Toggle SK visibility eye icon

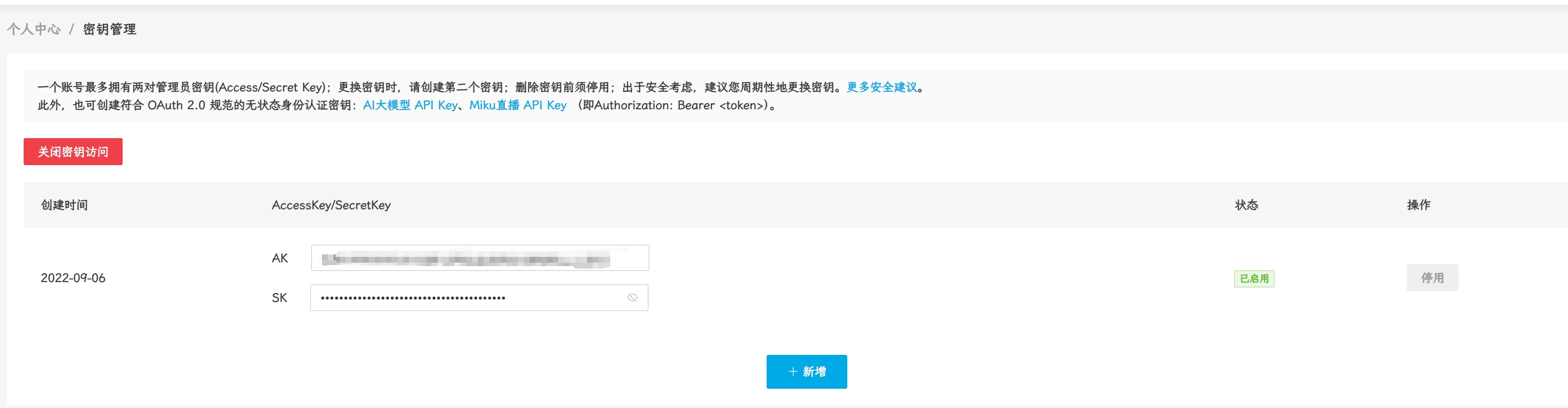pyautogui.click(x=632, y=298)
